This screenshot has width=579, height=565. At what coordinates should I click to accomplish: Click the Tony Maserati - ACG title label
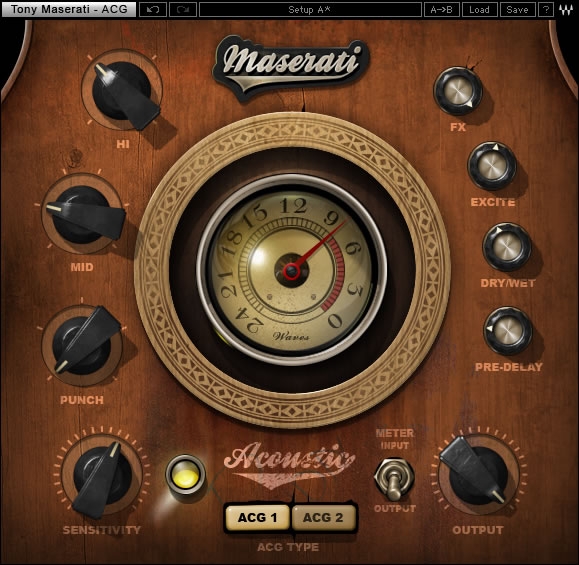pos(69,9)
